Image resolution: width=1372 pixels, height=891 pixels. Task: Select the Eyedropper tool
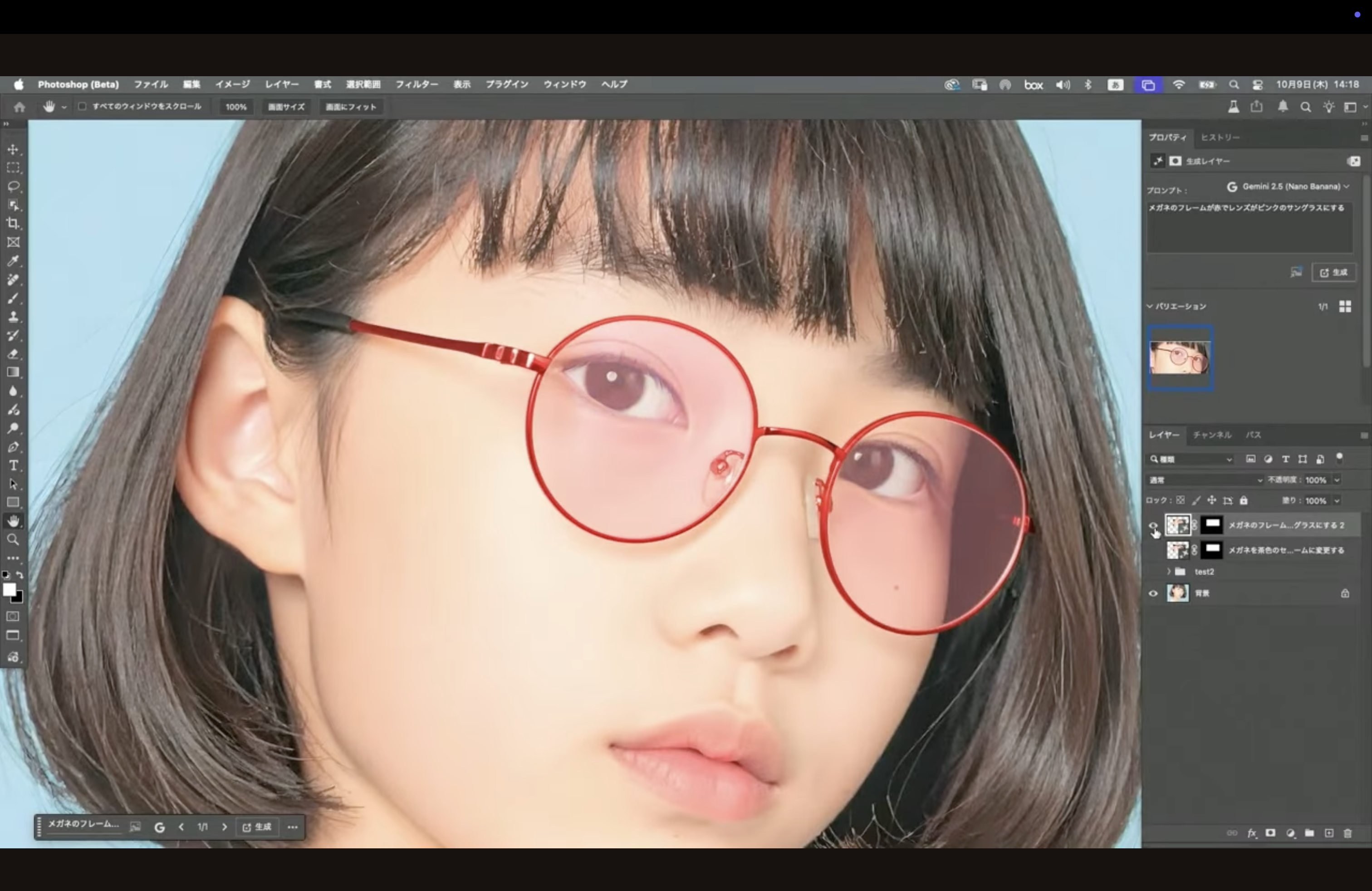[13, 261]
